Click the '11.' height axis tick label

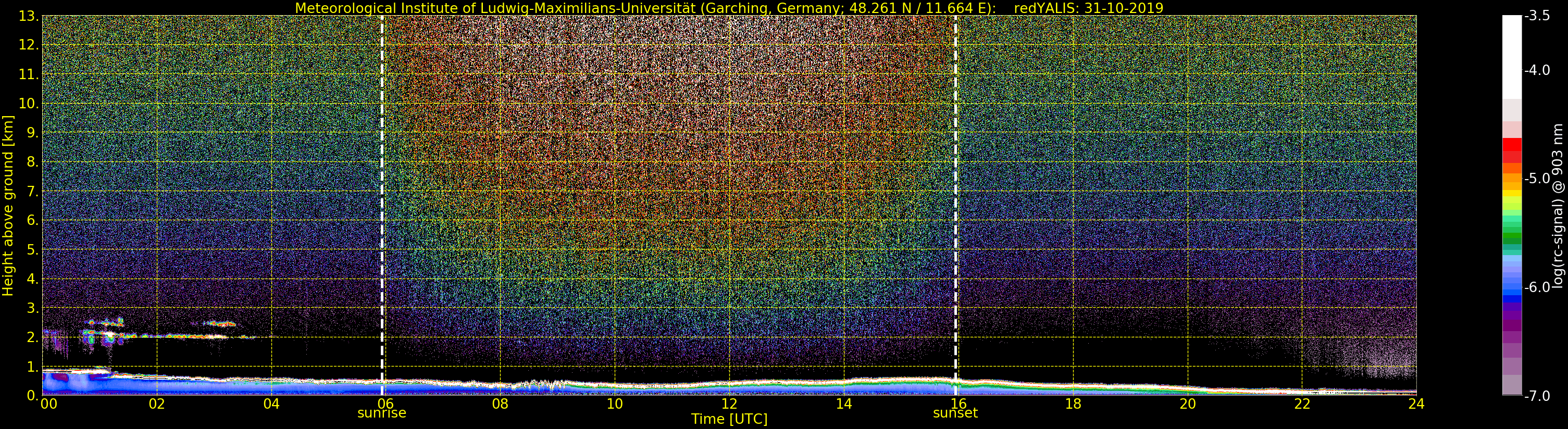29,74
